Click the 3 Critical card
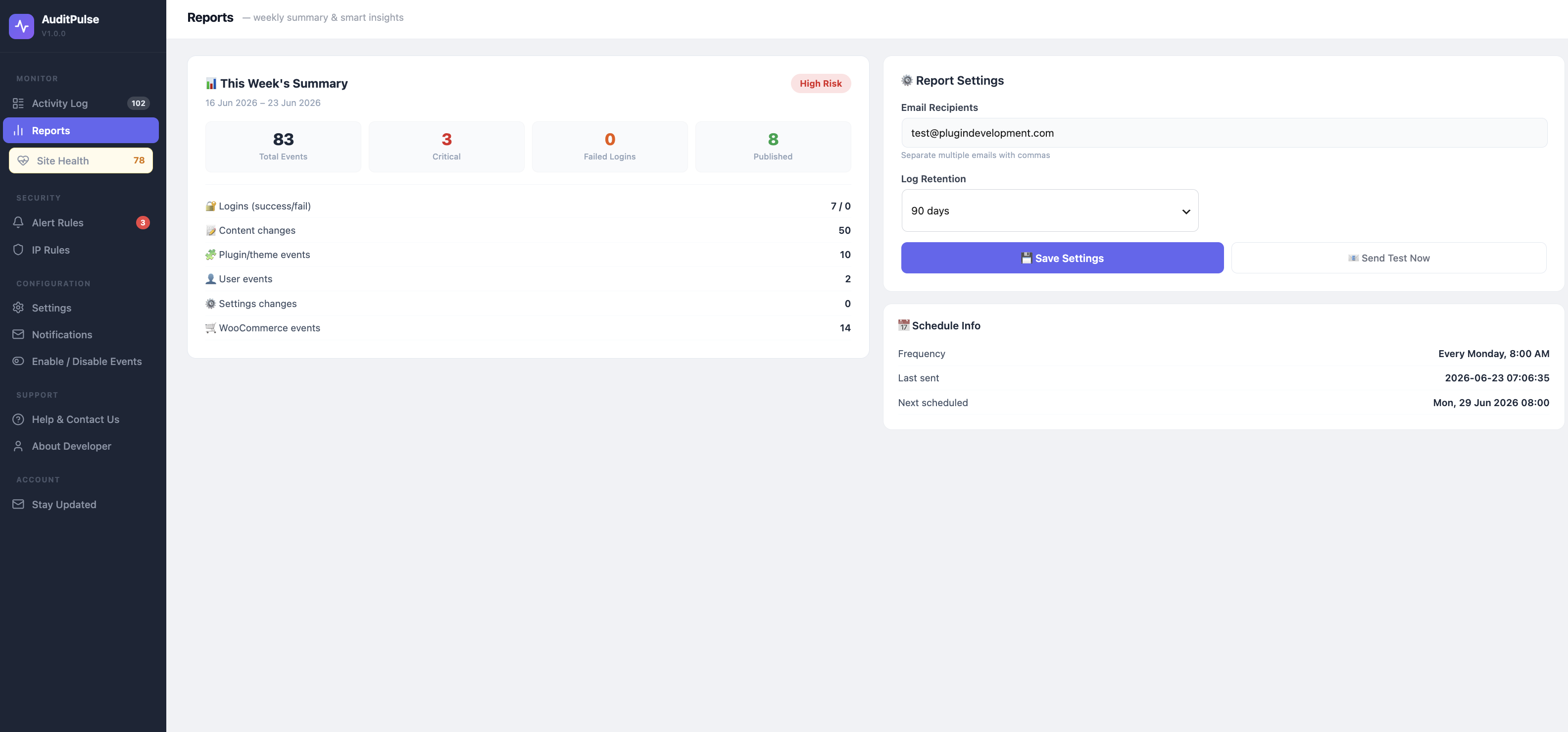 click(x=446, y=147)
